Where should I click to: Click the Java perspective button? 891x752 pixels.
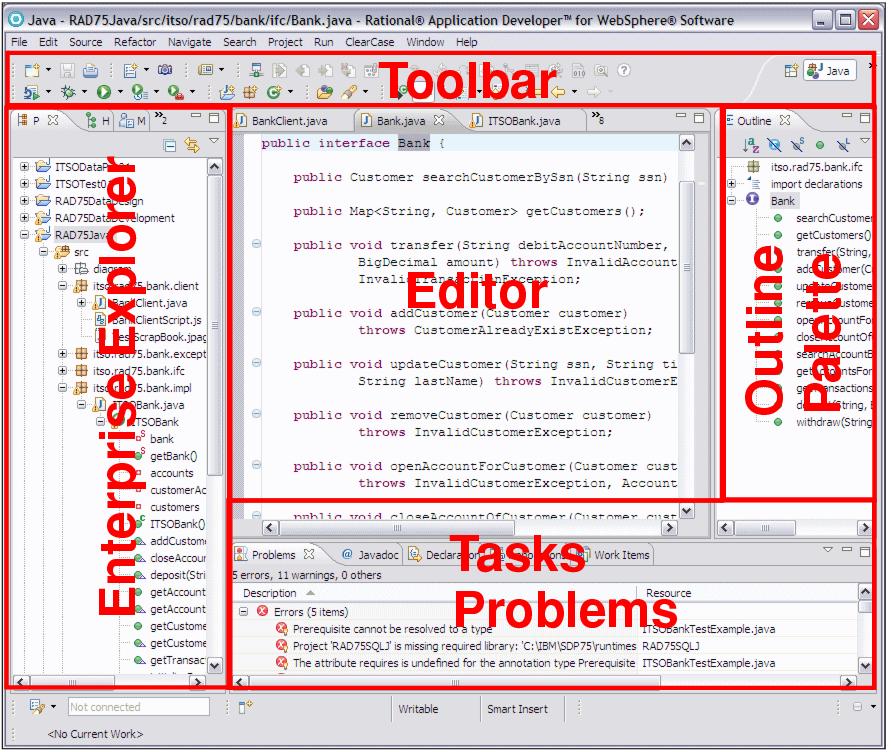point(830,70)
